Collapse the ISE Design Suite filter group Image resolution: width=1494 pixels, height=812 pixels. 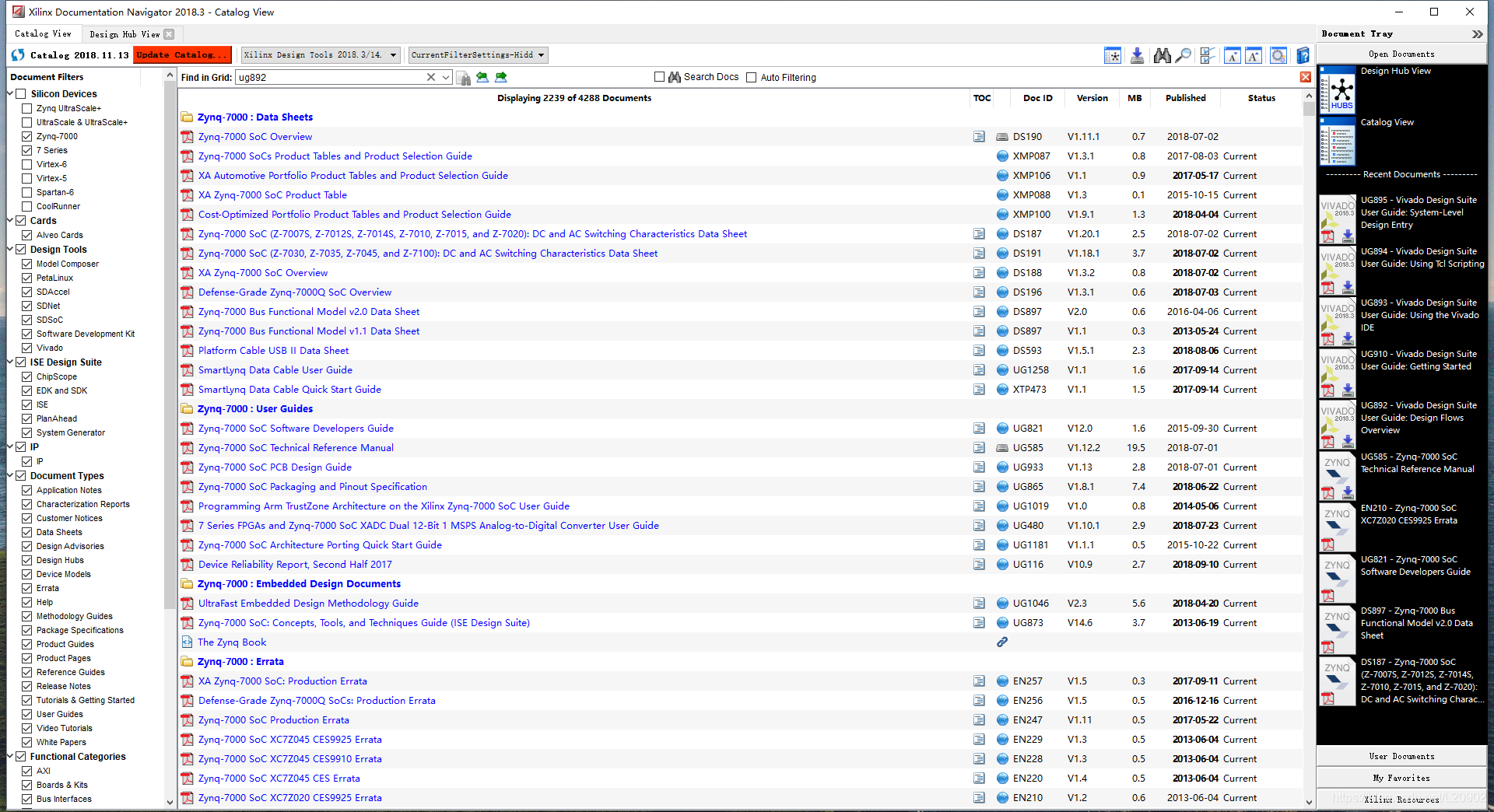[10, 362]
